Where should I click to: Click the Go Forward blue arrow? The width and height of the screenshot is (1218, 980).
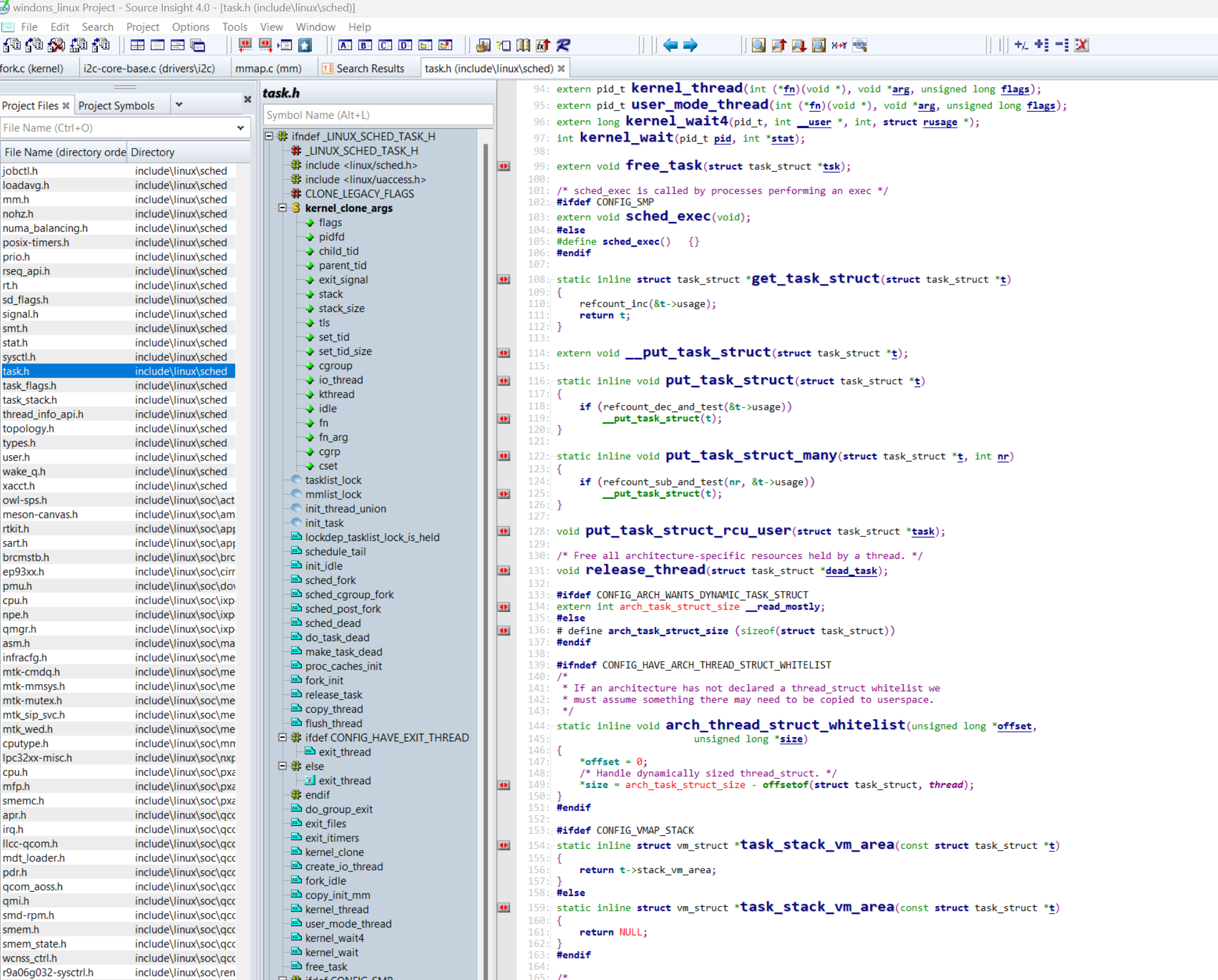(690, 45)
